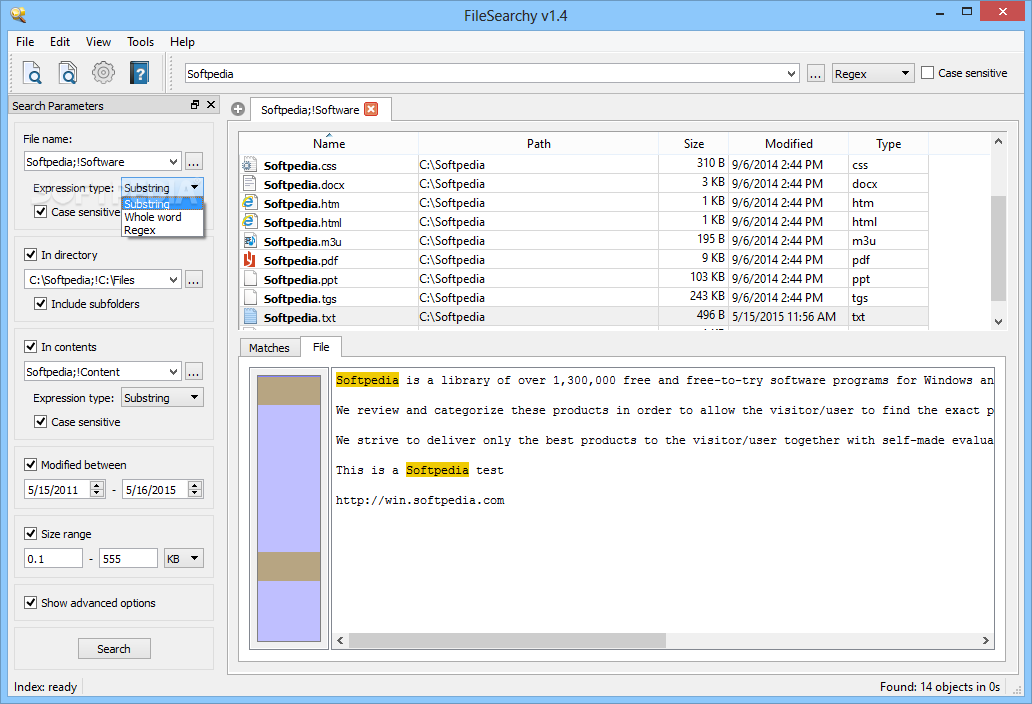Click the maximum size field showing 555
This screenshot has height=704, width=1032.
click(x=128, y=559)
